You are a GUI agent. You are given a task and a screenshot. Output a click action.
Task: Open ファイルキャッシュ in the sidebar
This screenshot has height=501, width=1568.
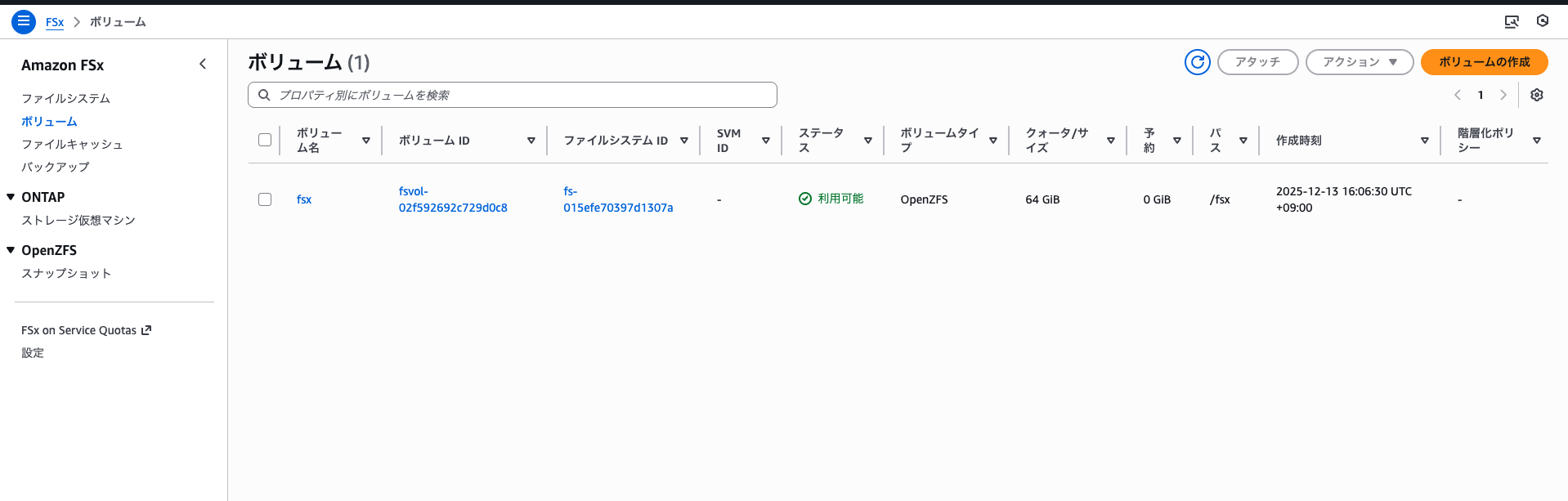pos(72,144)
